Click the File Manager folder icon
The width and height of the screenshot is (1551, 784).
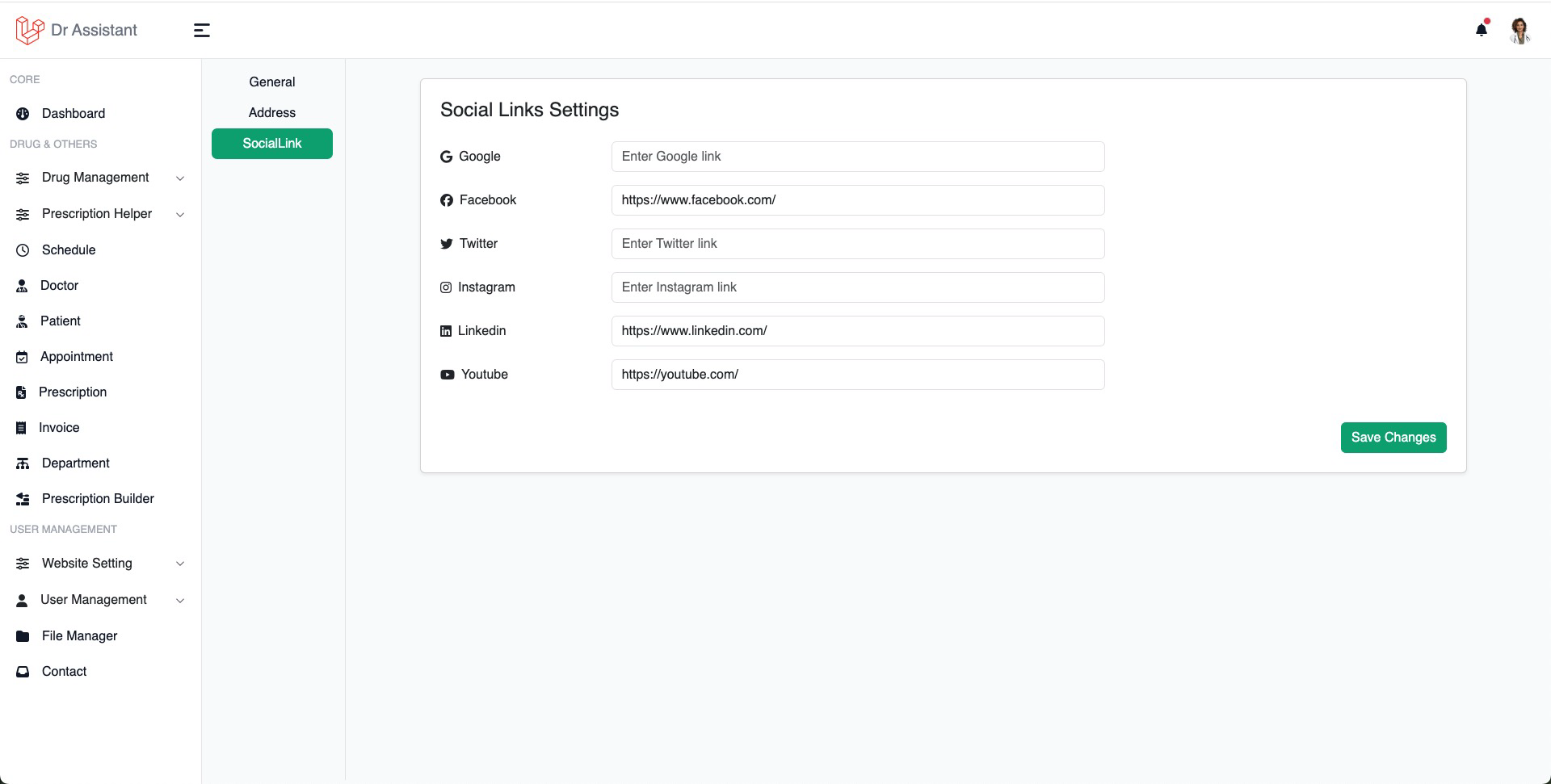coord(23,636)
